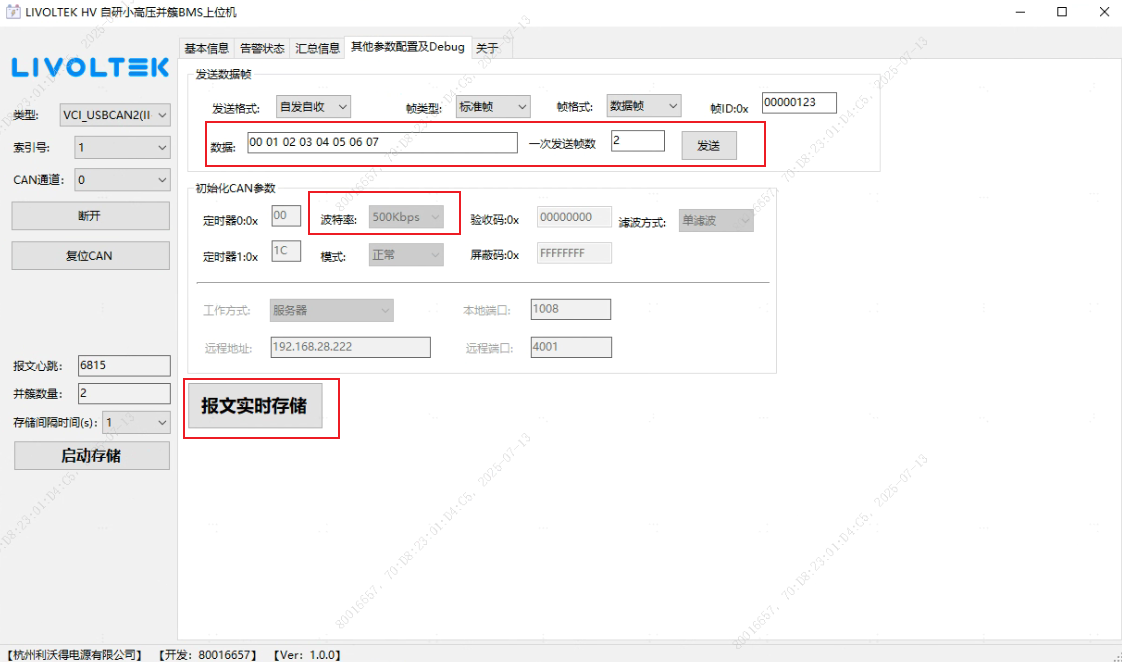This screenshot has height=662, width=1122.
Task: Open the 关于 tab
Action: [x=487, y=48]
